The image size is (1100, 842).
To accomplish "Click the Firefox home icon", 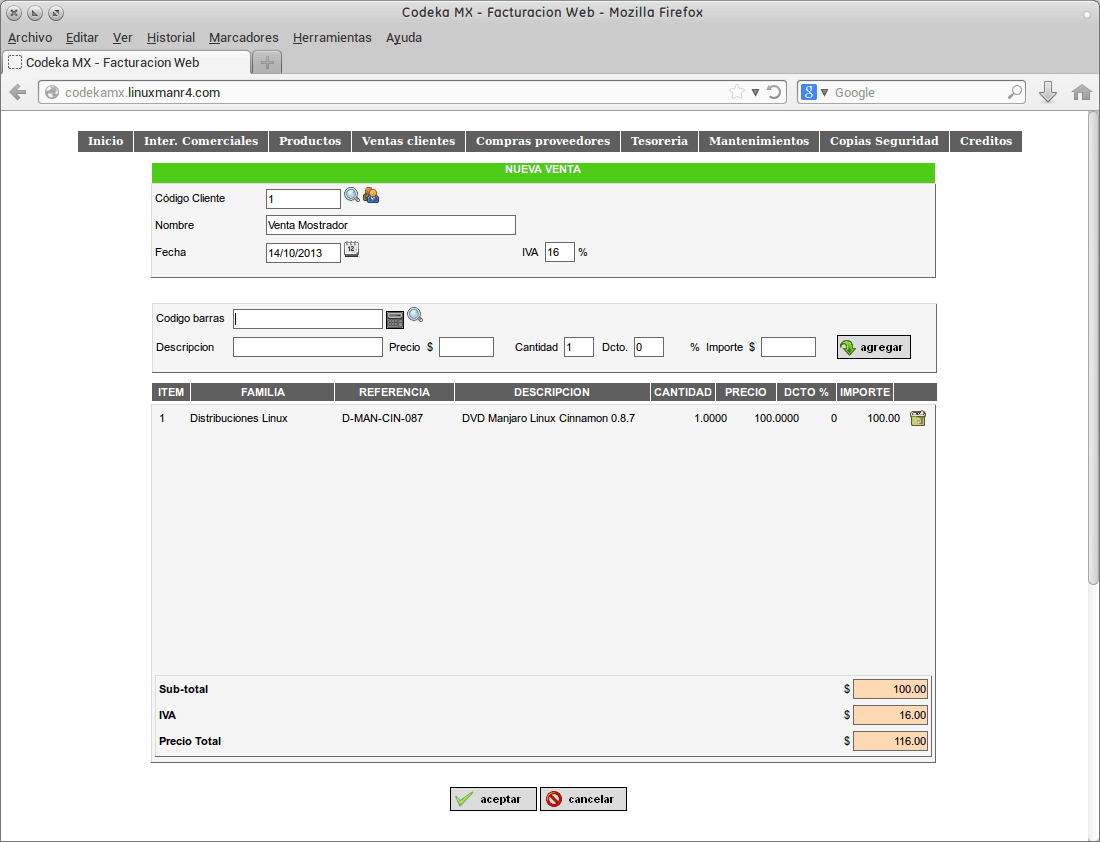I will [x=1082, y=91].
